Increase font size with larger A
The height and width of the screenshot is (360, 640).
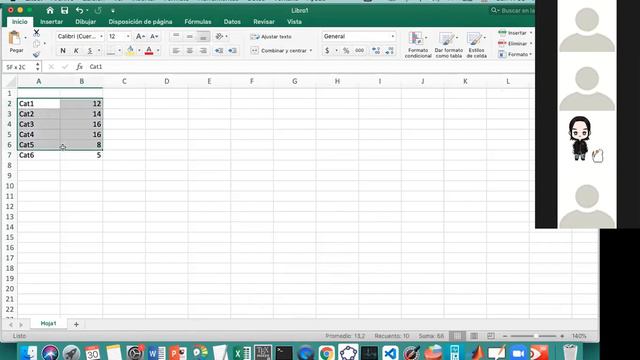coord(139,36)
